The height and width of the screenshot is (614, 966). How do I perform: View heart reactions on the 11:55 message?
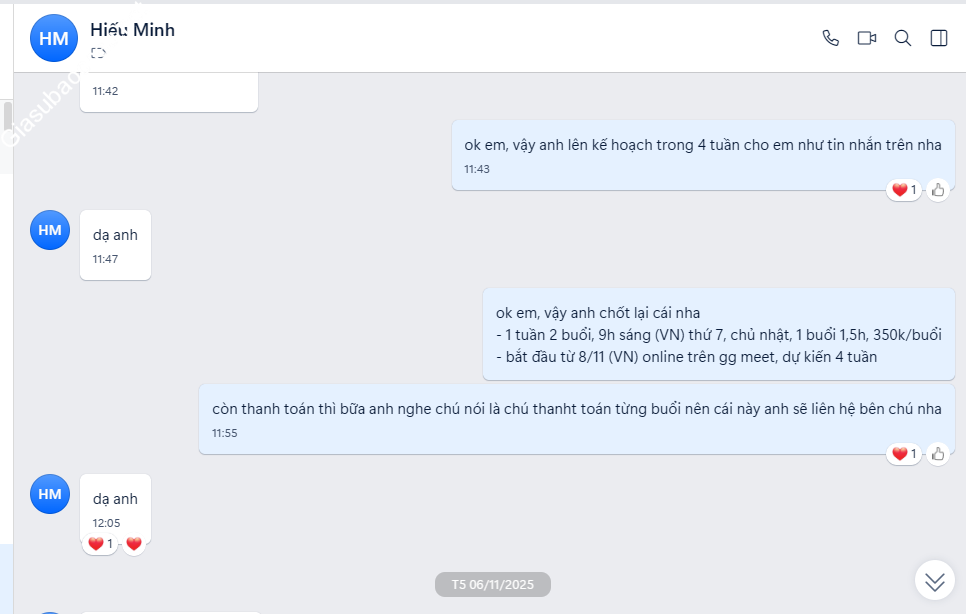pos(903,454)
